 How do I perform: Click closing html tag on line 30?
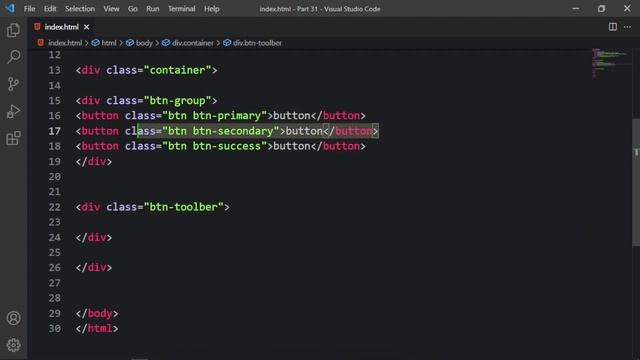pyautogui.click(x=97, y=329)
